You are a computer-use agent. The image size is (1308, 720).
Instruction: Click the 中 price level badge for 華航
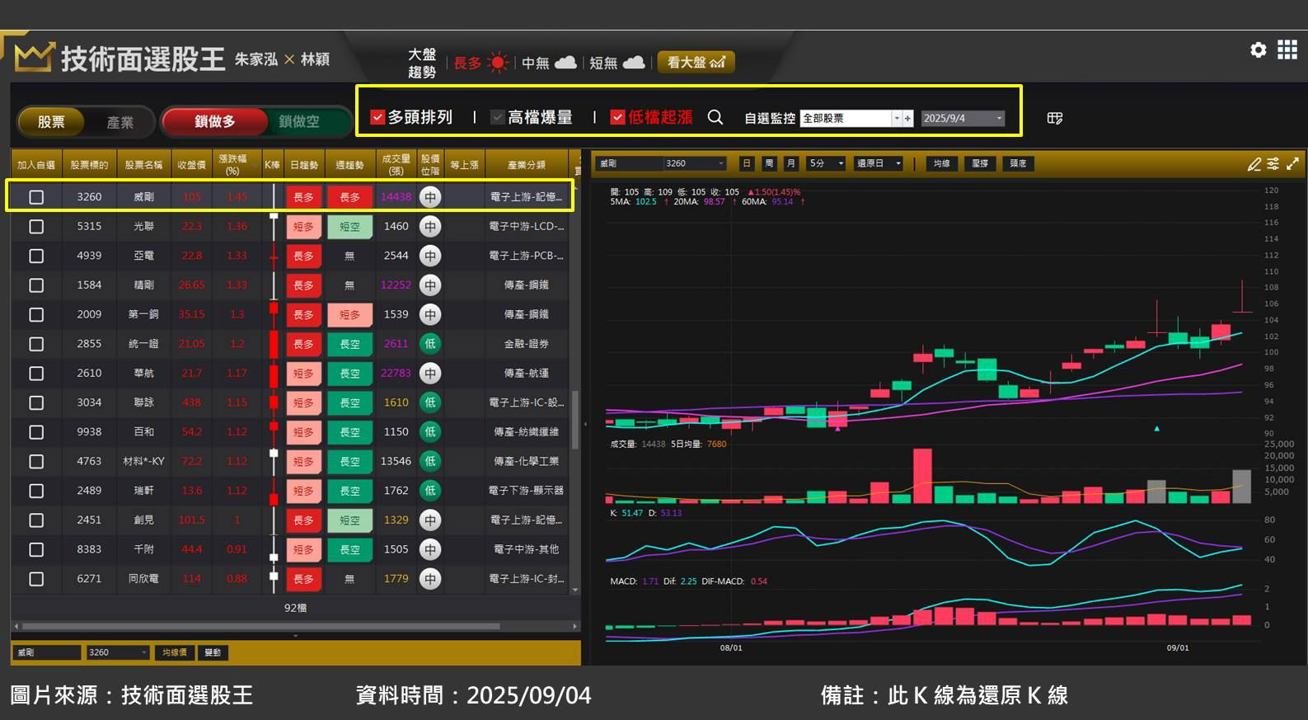click(x=430, y=373)
